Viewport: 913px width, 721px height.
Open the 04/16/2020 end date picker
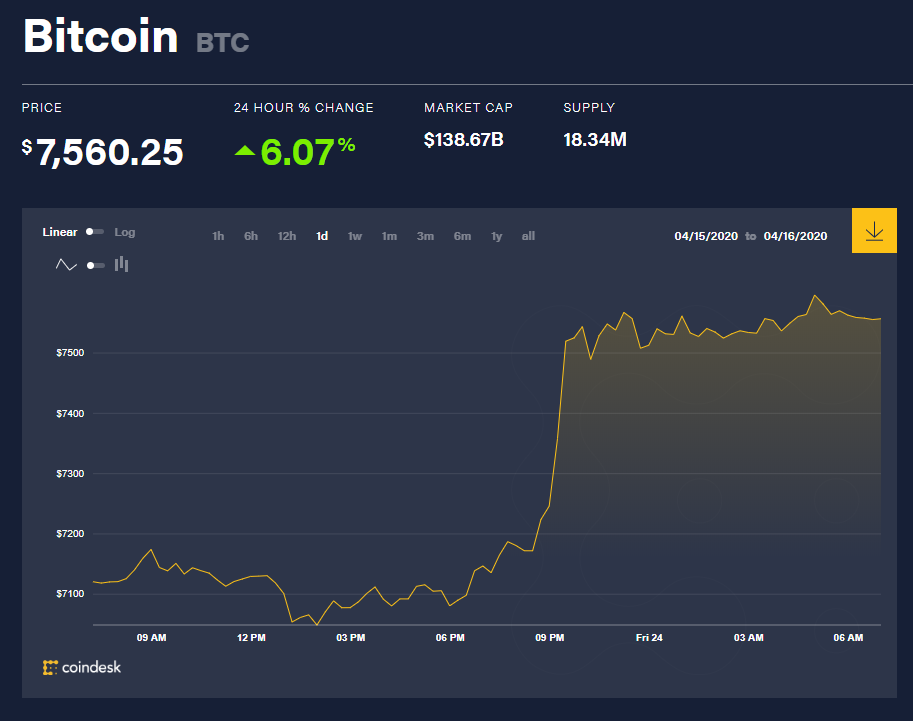pos(798,236)
